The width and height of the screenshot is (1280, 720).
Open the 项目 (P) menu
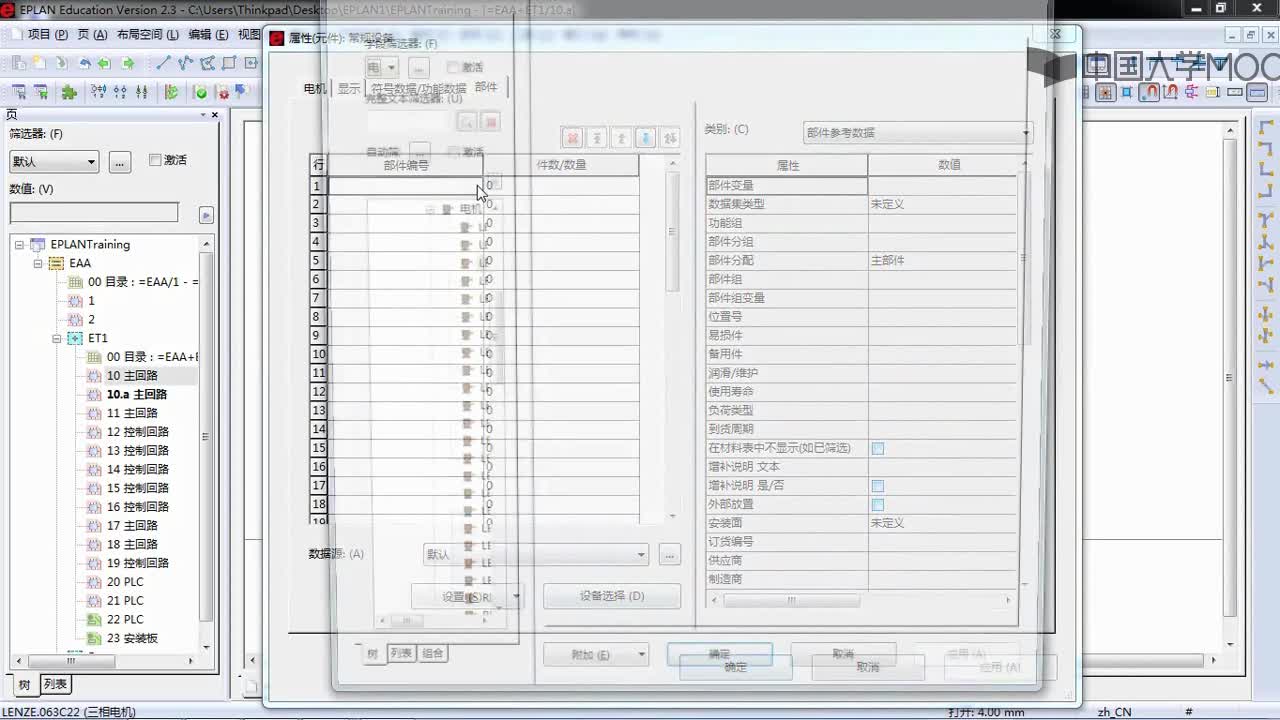pos(48,34)
